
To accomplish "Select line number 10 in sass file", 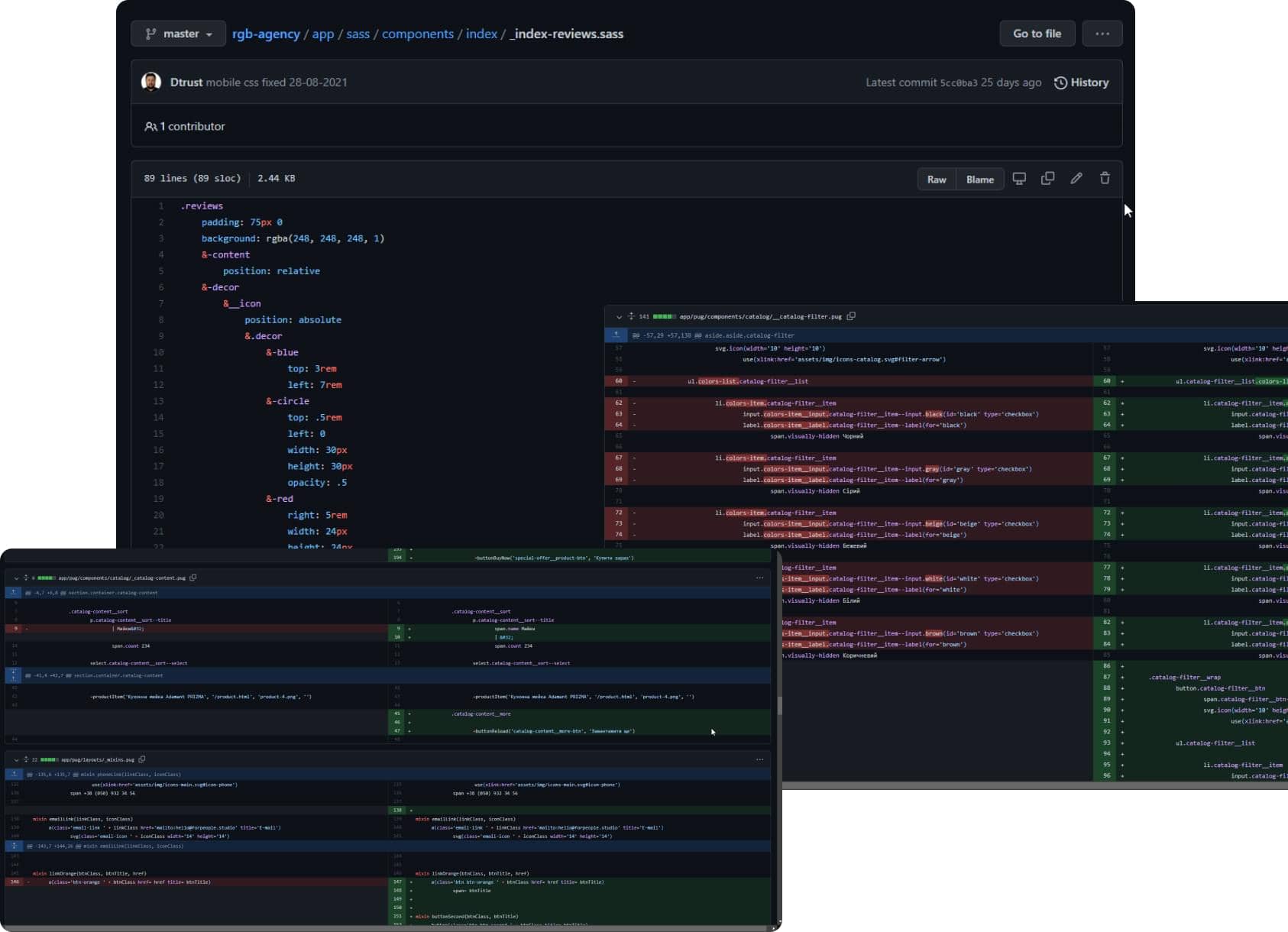I will [x=158, y=352].
